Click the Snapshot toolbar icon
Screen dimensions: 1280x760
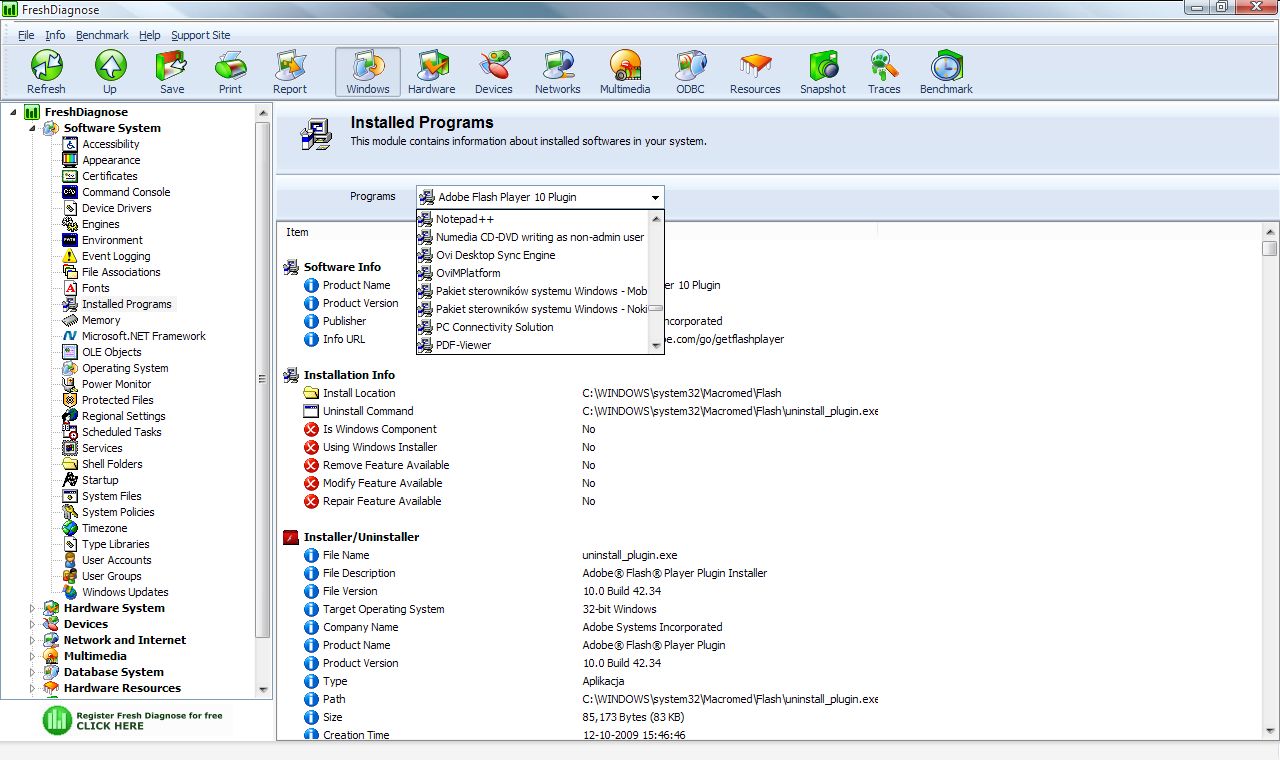(x=823, y=72)
